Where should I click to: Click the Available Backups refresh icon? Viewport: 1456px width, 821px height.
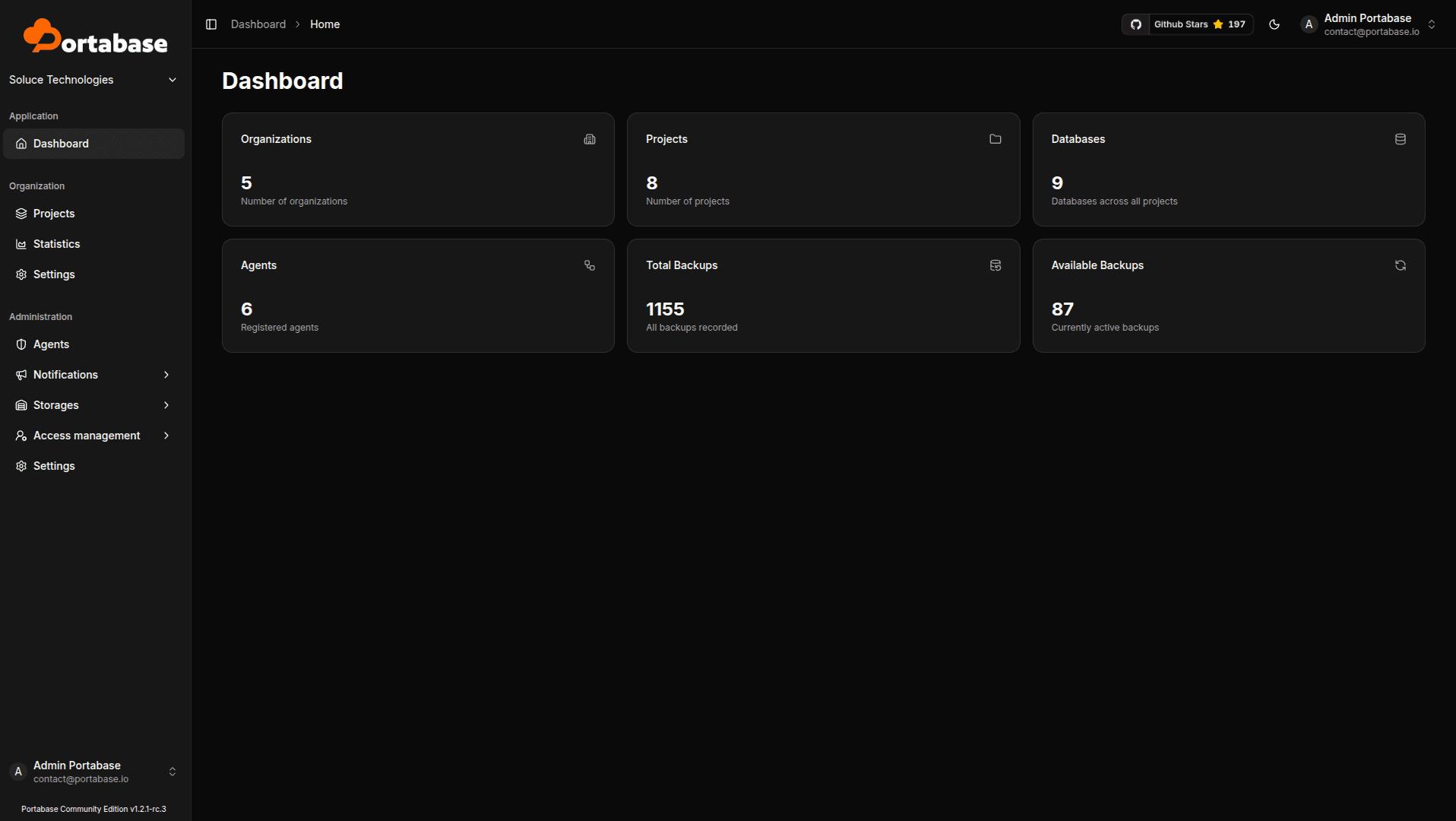[x=1400, y=265]
